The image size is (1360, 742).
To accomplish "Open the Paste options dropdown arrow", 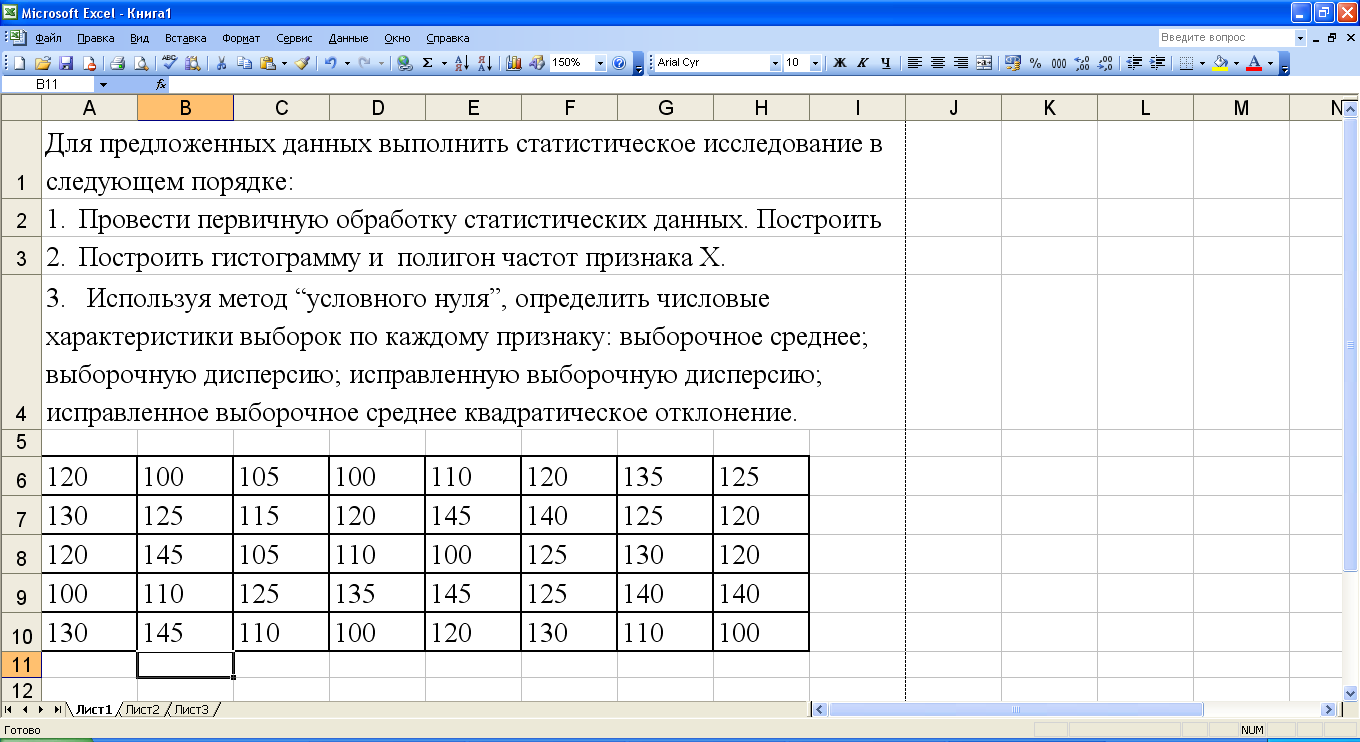I will point(284,63).
